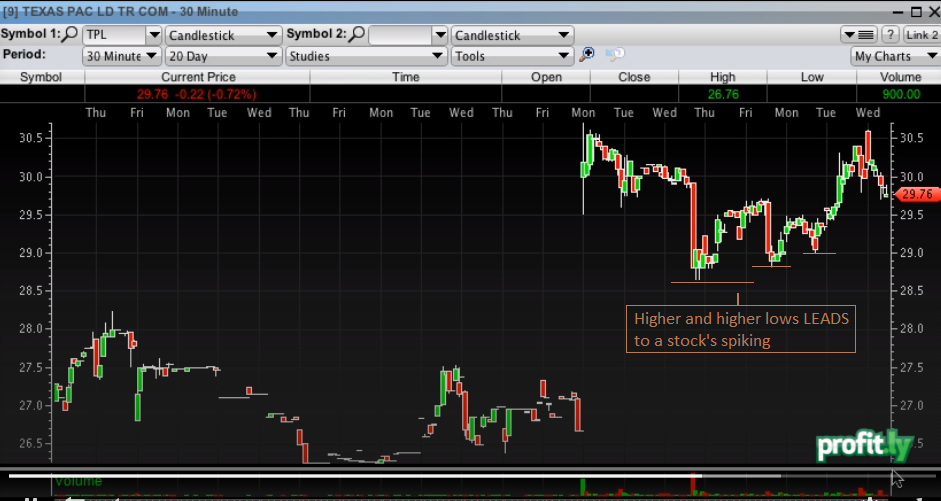941x501 pixels.
Task: Click the Volume value 900.00
Action: pyautogui.click(x=901, y=94)
